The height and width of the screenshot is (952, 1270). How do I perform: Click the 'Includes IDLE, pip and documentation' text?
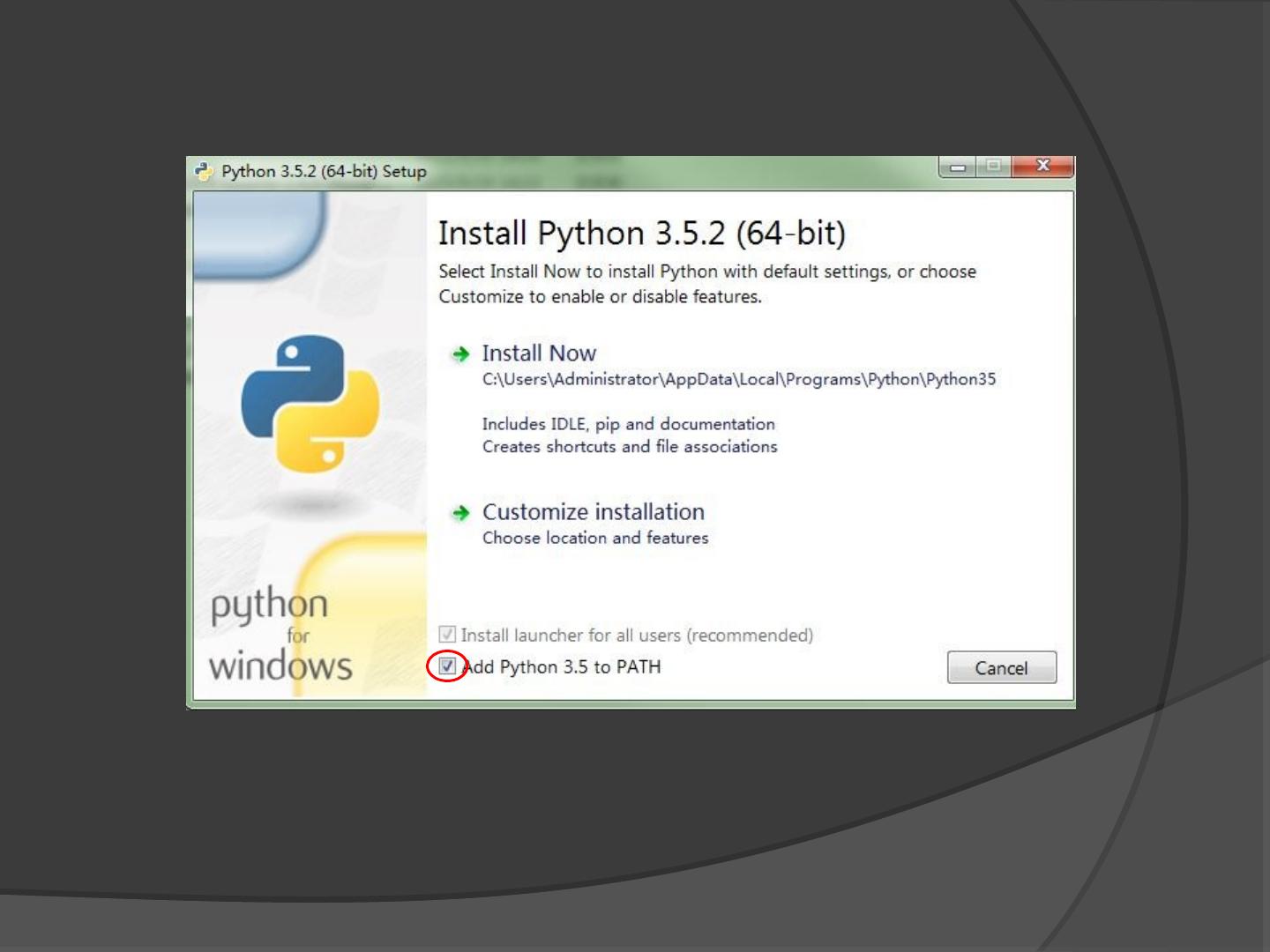tap(628, 424)
